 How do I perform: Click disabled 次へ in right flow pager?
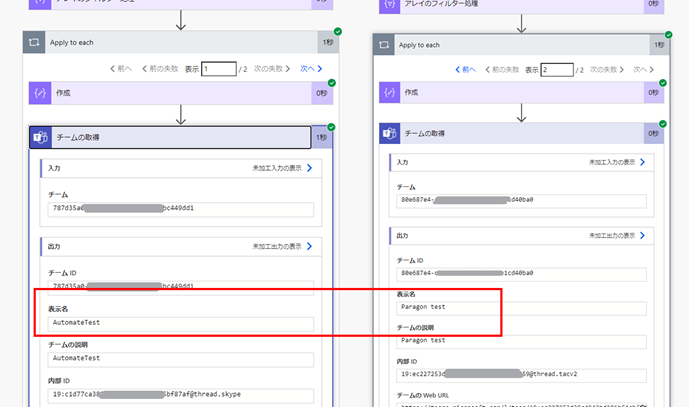[644, 69]
